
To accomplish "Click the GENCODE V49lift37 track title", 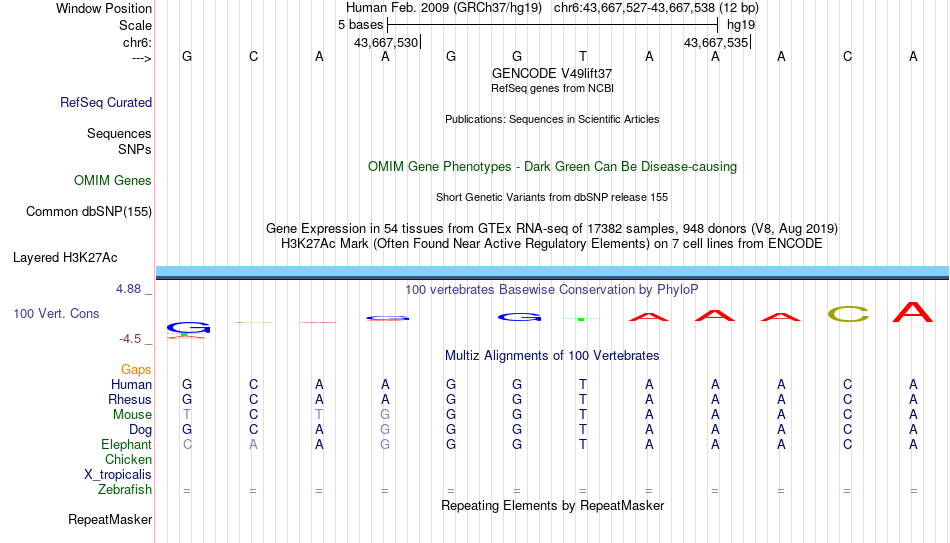I will 552,73.
